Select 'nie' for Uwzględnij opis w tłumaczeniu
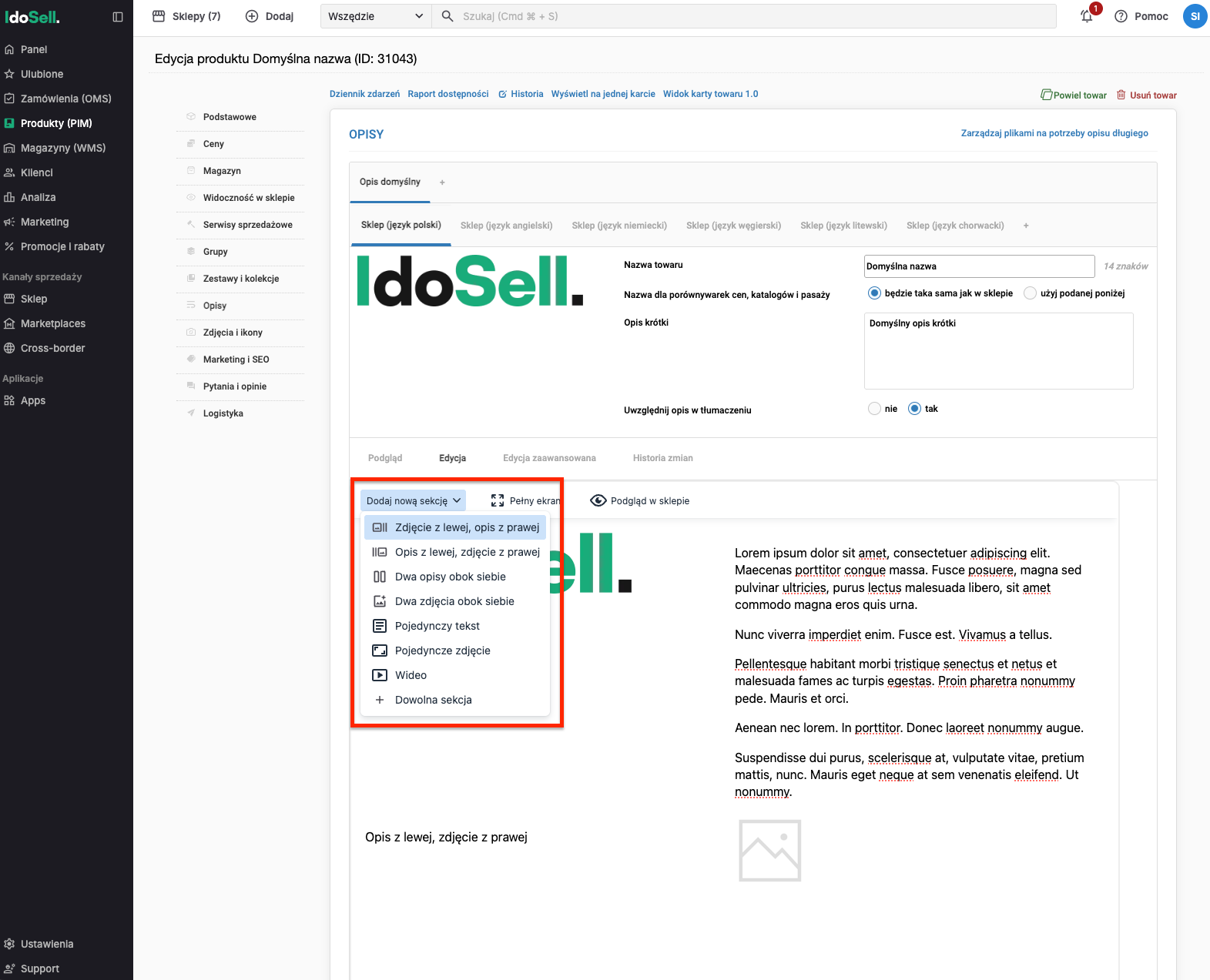This screenshot has width=1210, height=980. point(874,409)
